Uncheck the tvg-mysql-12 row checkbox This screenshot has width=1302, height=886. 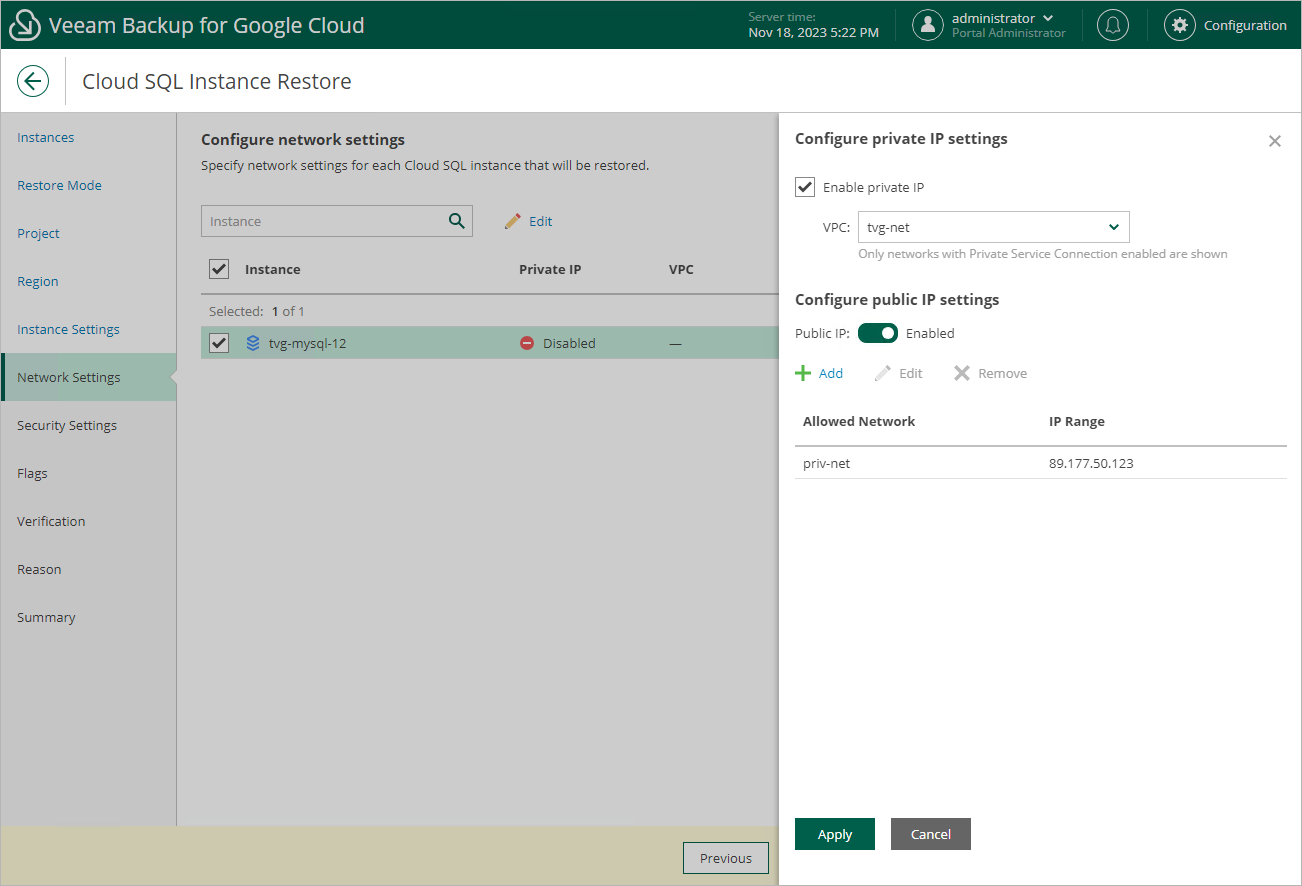tap(219, 343)
